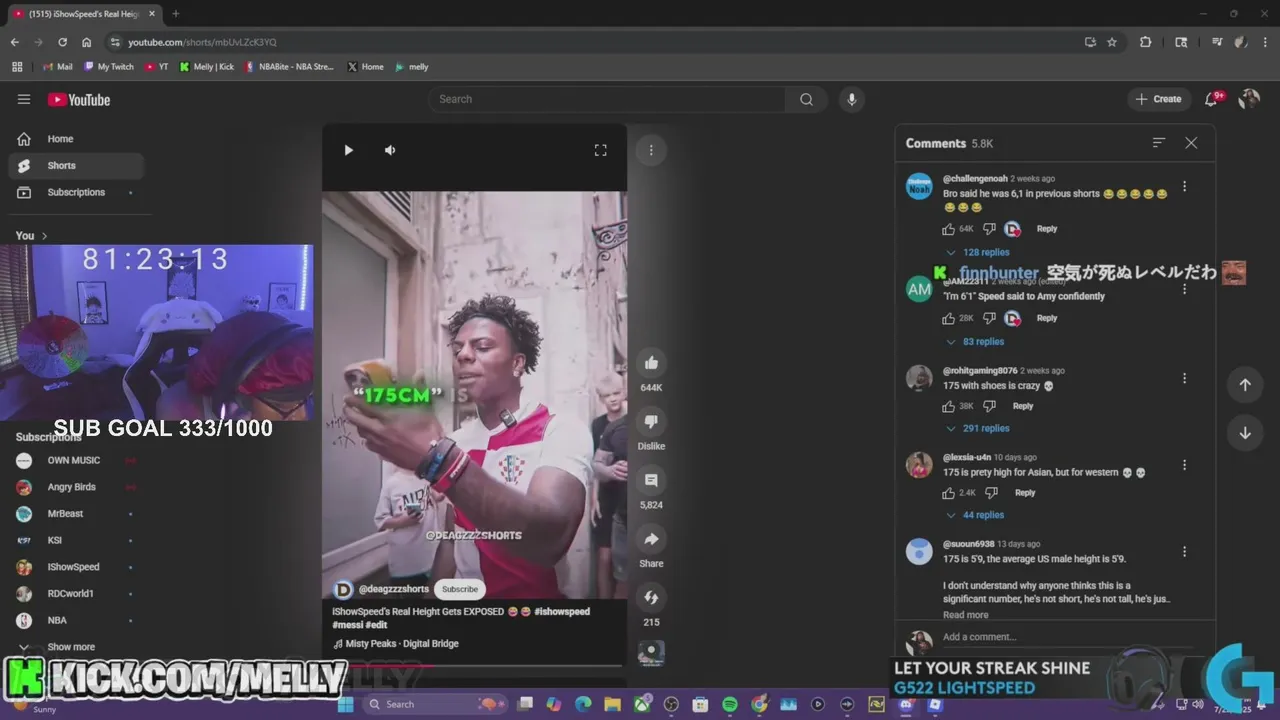Screen dimensions: 1280x720
Task: Open options menu for suoun6938 comment
Action: 1184,552
